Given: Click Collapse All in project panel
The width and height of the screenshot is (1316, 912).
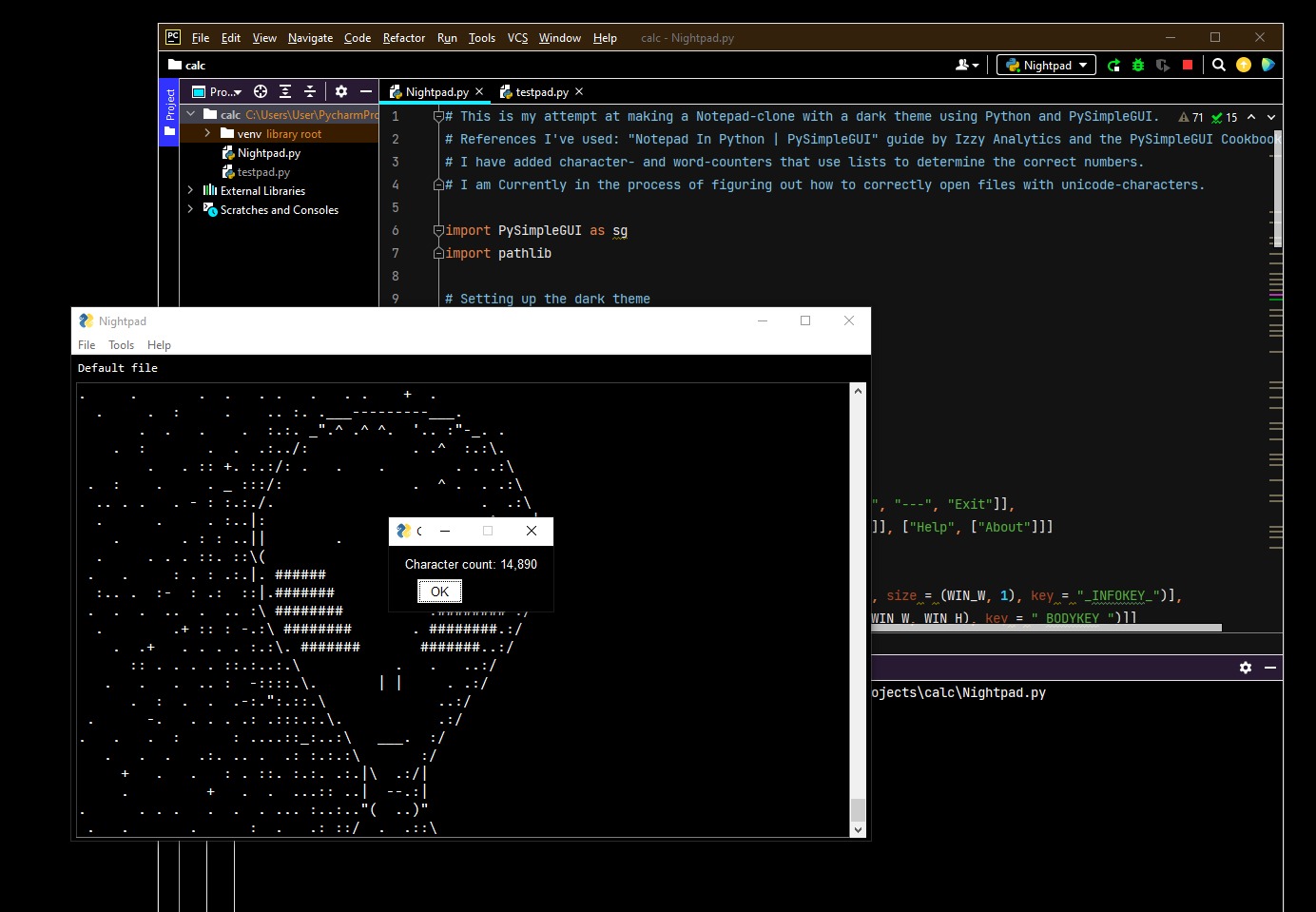Looking at the screenshot, I should [310, 92].
